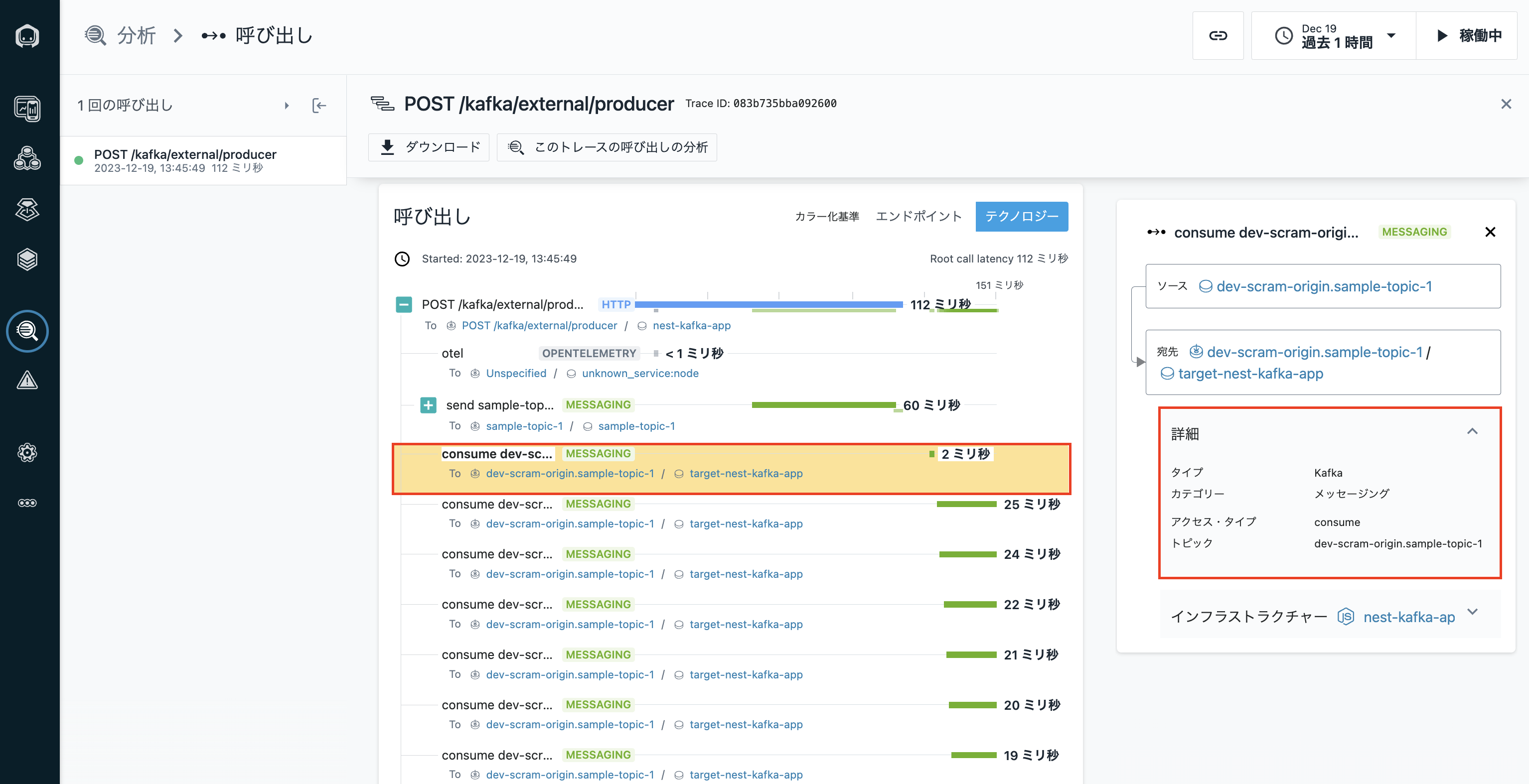Click the copy link icon in top bar
The height and width of the screenshot is (784, 1529).
(1218, 35)
